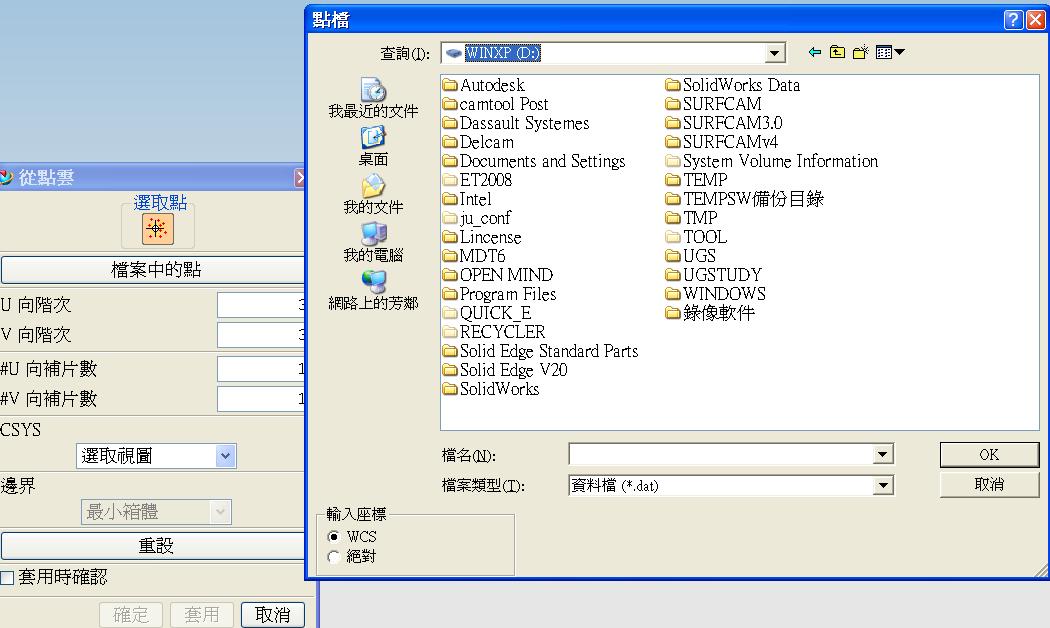Image resolution: width=1050 pixels, height=628 pixels.
Task: Go up one folder level icon
Action: point(837,52)
